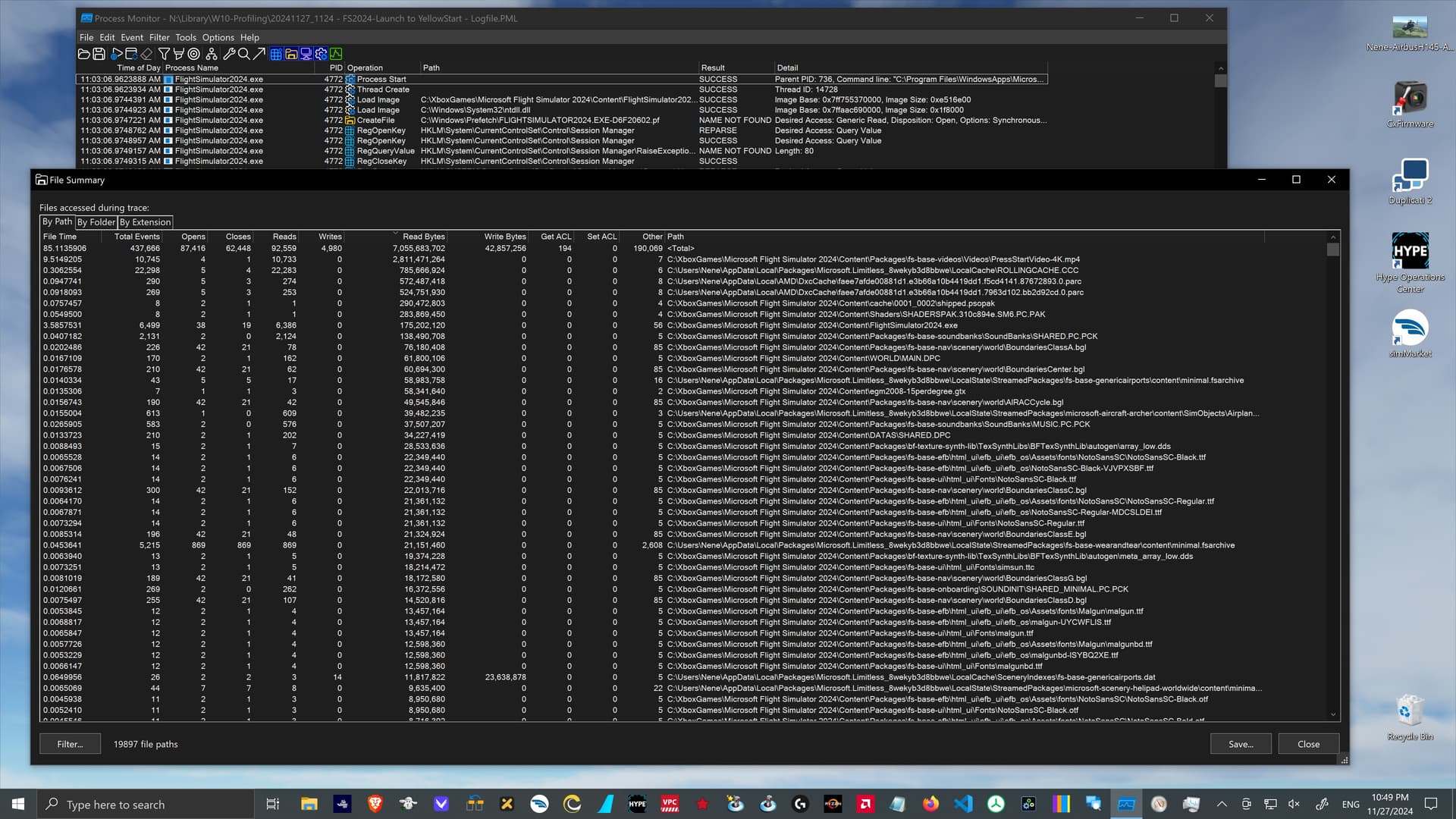
Task: Open the File menu in Process Monitor
Action: click(x=86, y=37)
